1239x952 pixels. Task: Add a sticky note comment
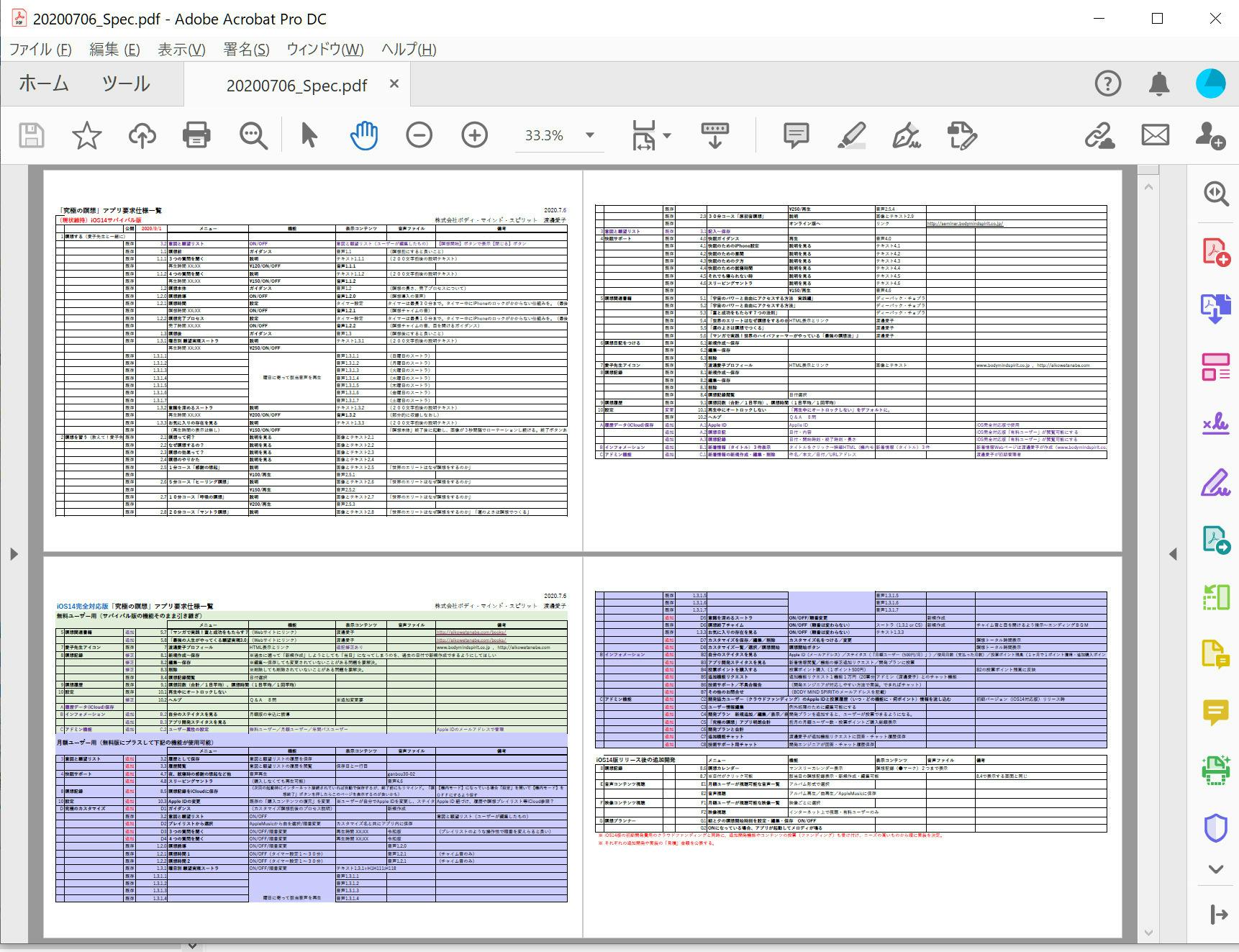796,135
